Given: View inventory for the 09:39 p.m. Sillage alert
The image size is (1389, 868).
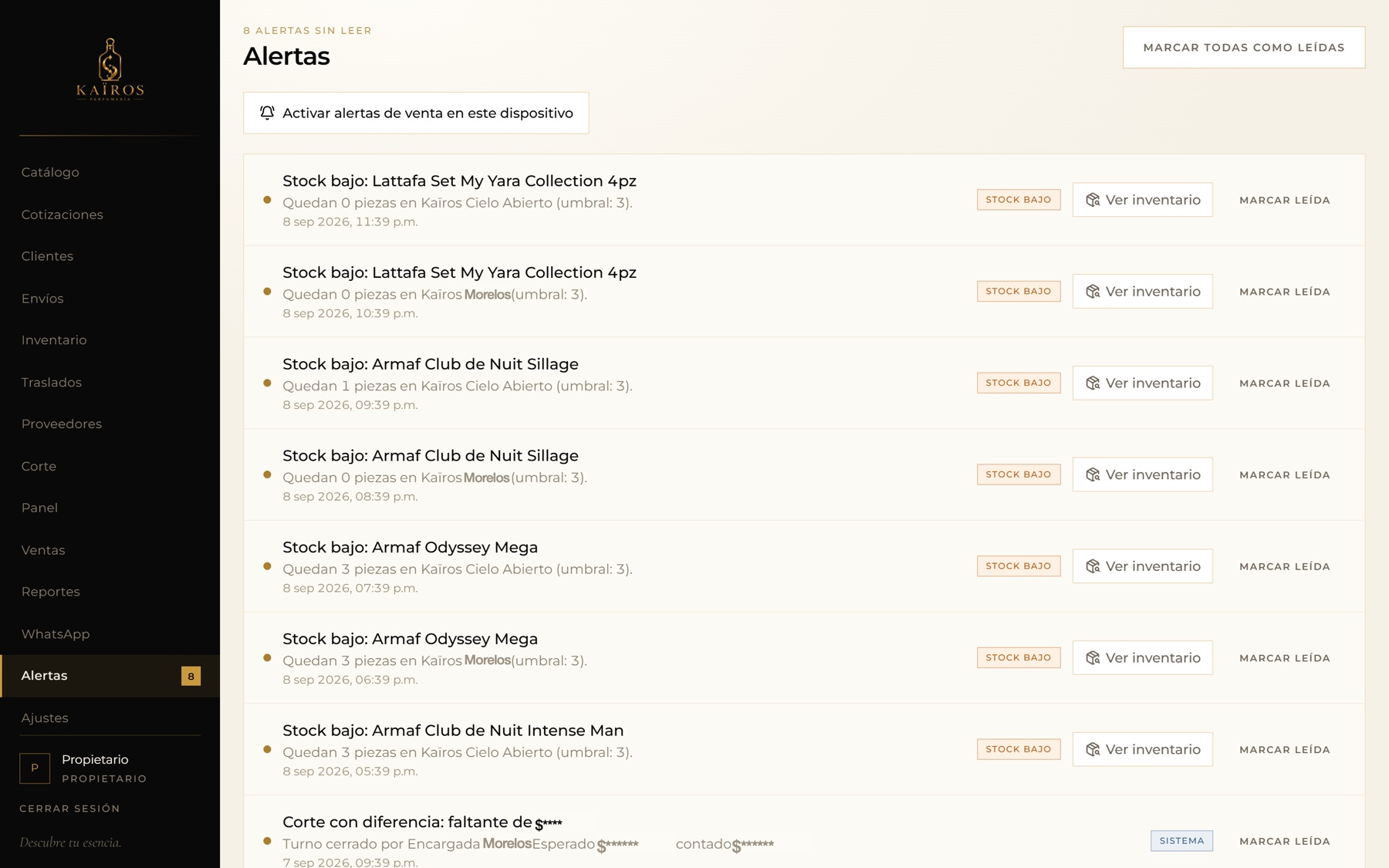Looking at the screenshot, I should [1143, 383].
